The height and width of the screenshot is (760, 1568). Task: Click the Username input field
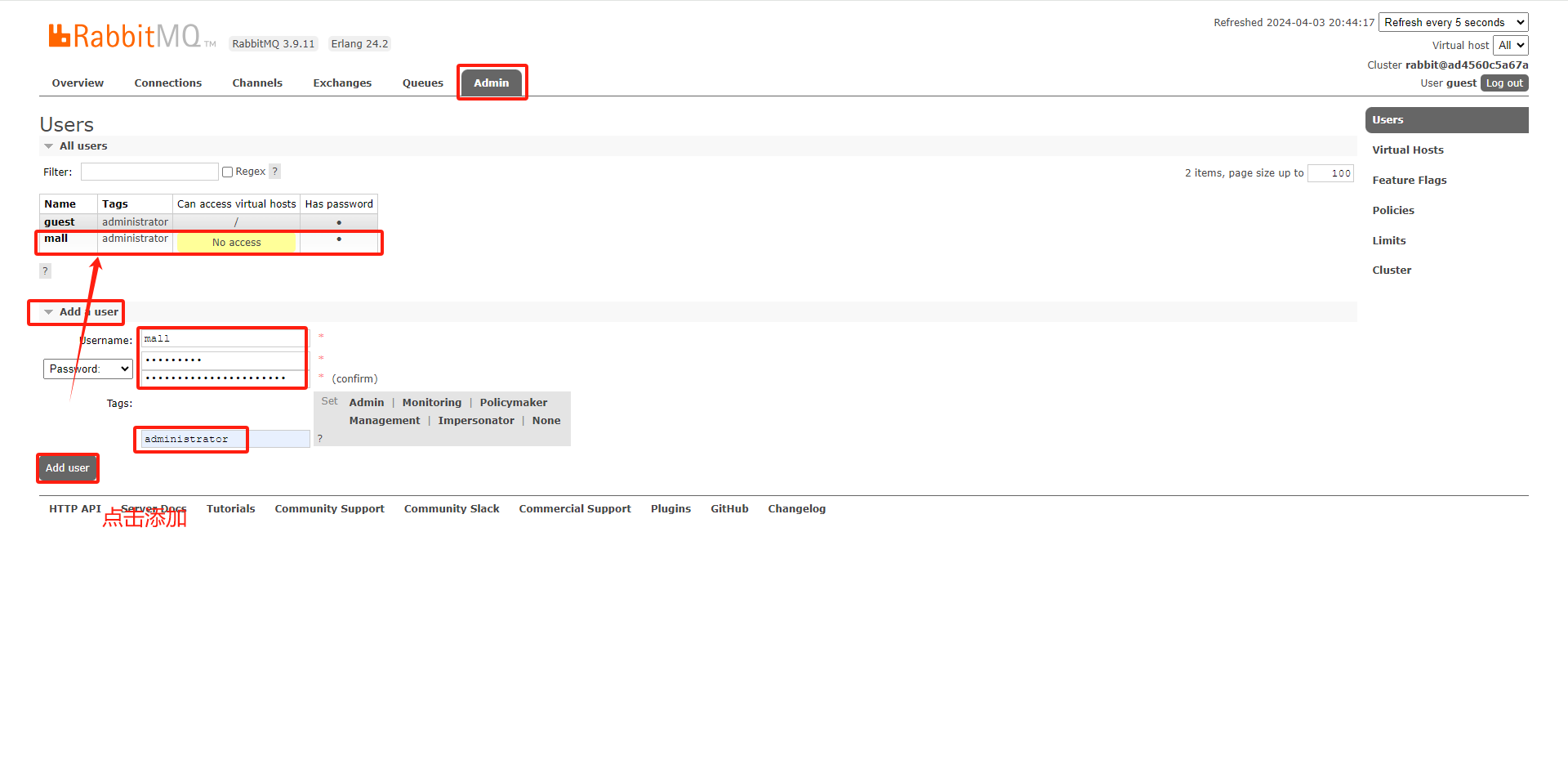222,338
